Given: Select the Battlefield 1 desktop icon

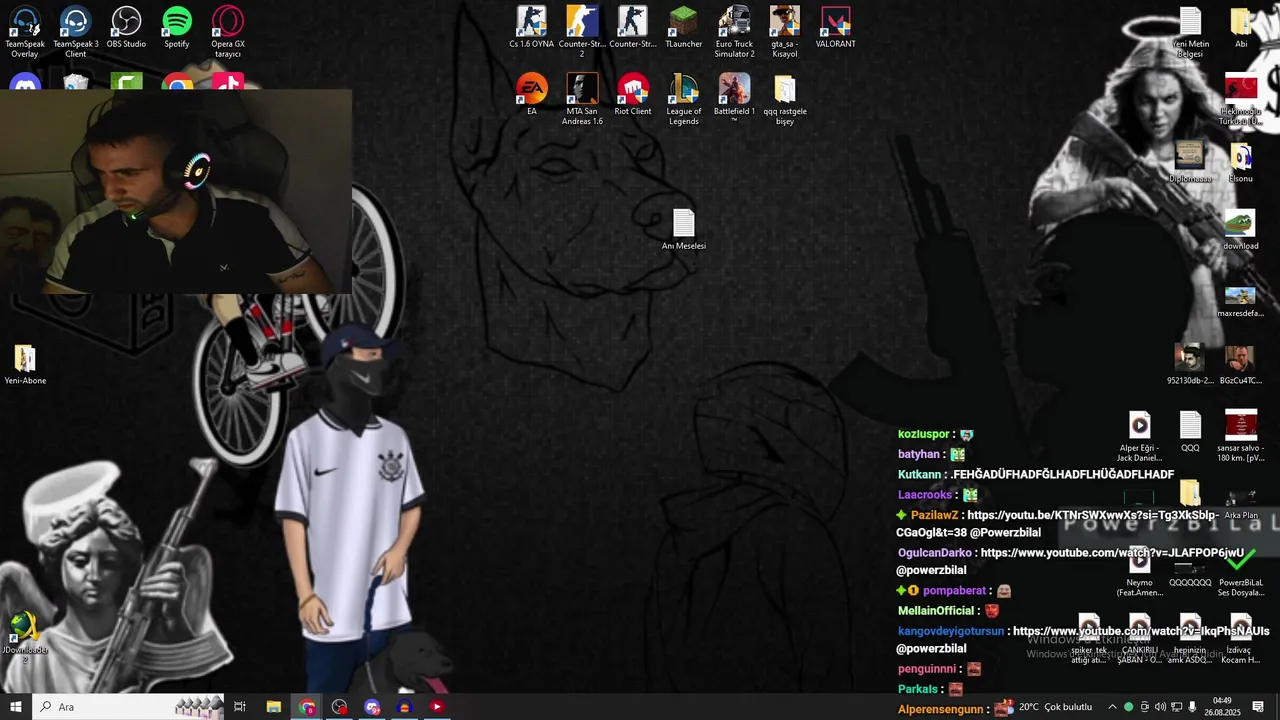Looking at the screenshot, I should [734, 99].
